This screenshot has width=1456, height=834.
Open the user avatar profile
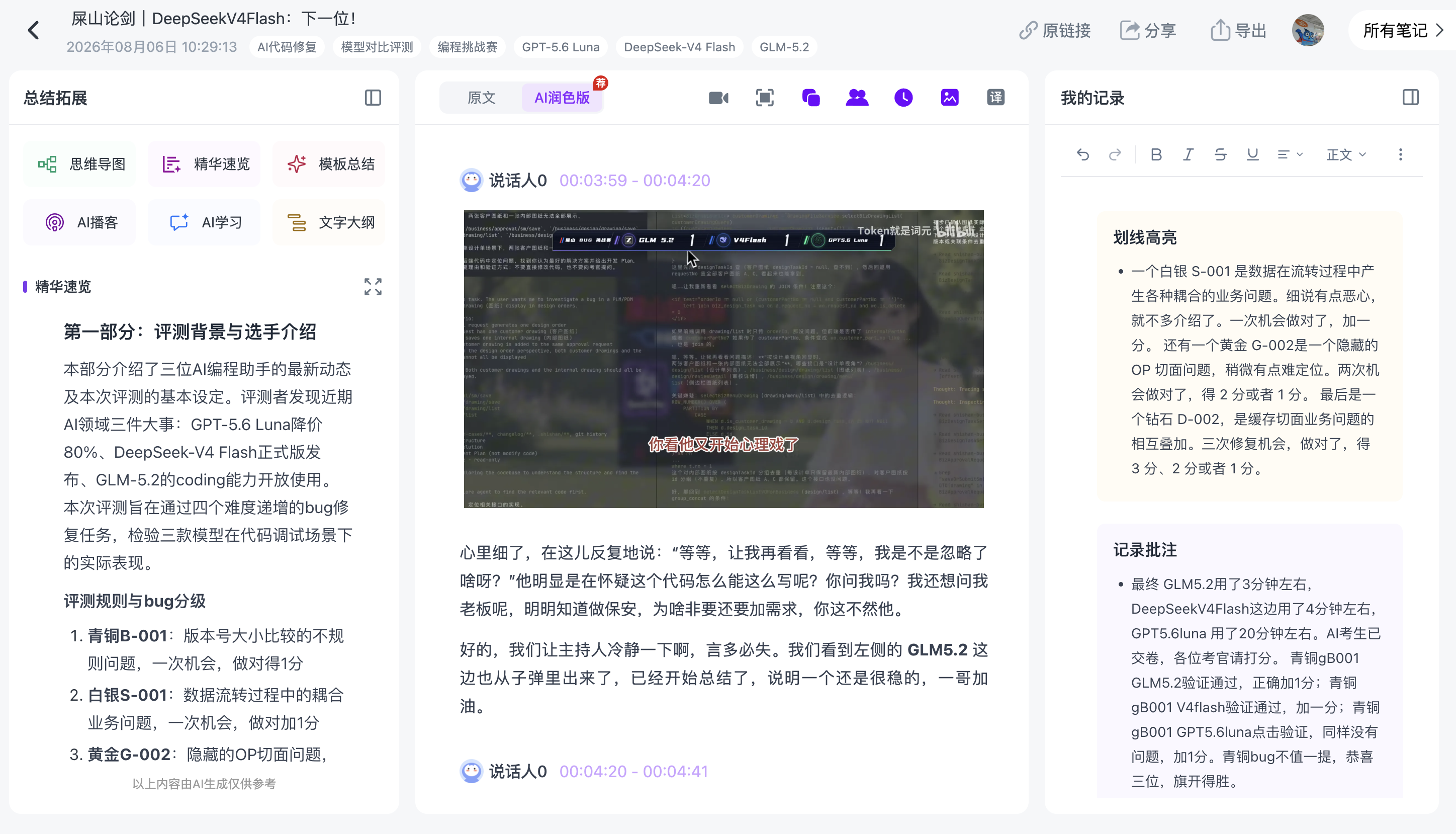point(1308,30)
